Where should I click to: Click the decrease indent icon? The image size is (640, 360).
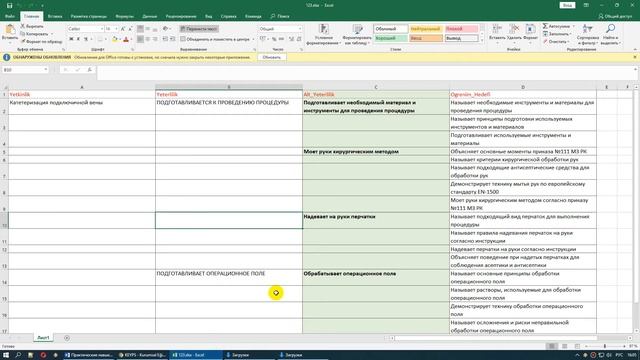coord(165,39)
